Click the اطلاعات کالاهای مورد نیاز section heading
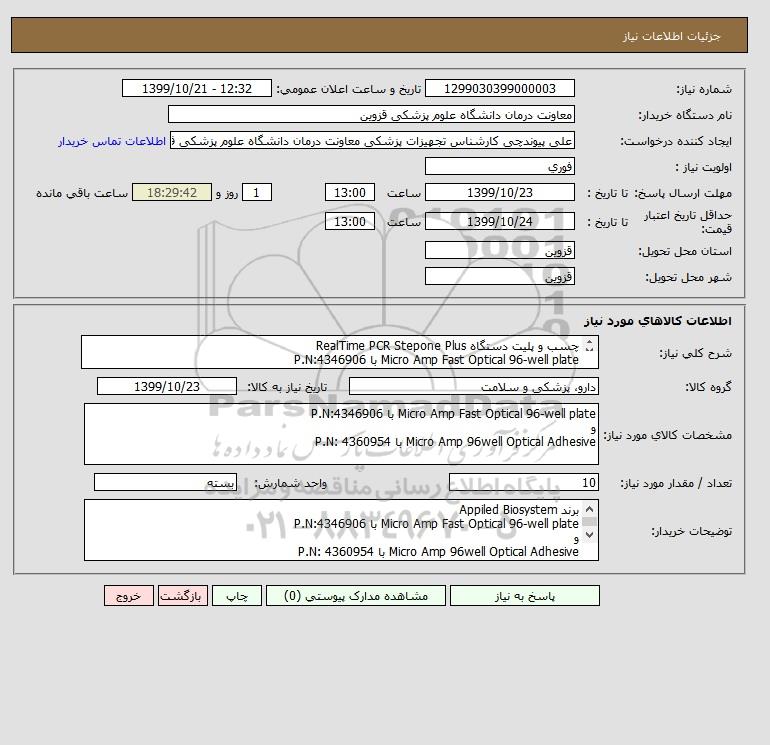This screenshot has width=770, height=745. coord(658,321)
